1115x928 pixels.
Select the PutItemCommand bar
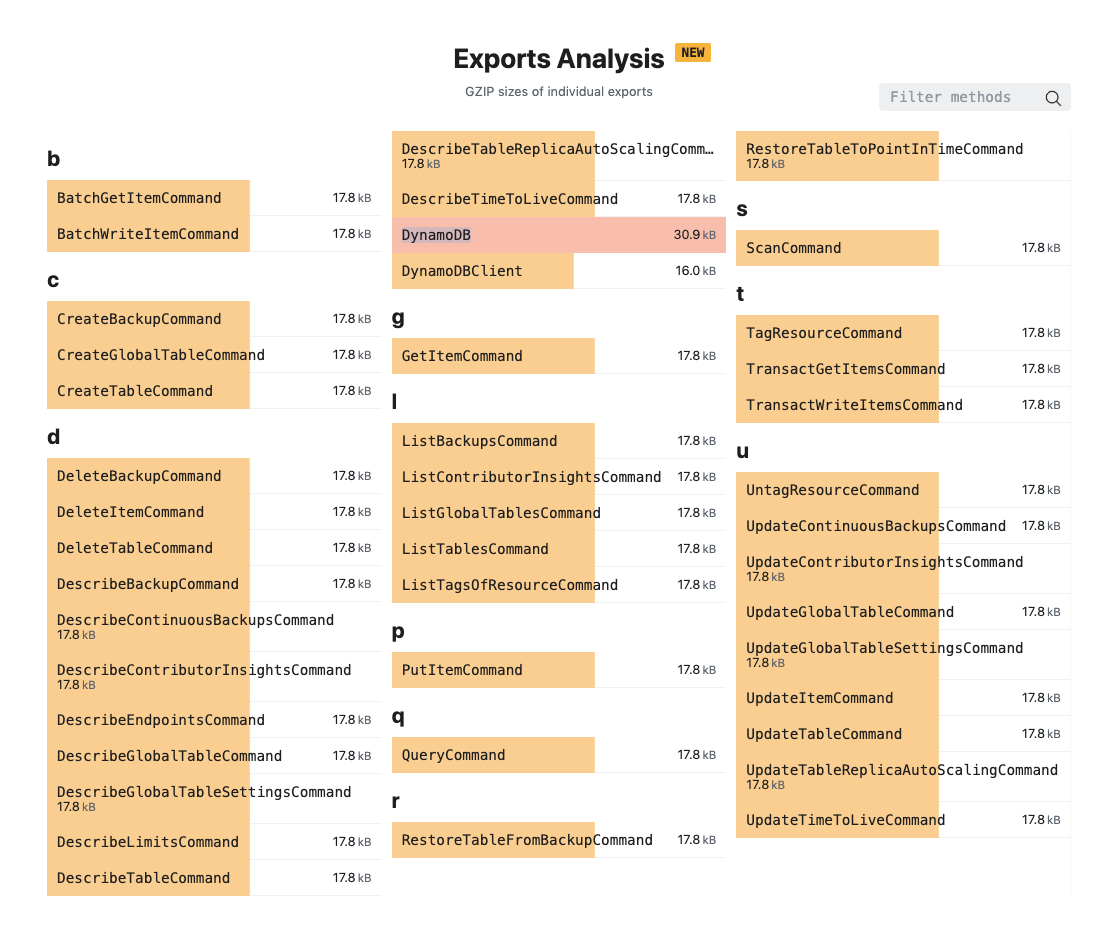(x=490, y=669)
